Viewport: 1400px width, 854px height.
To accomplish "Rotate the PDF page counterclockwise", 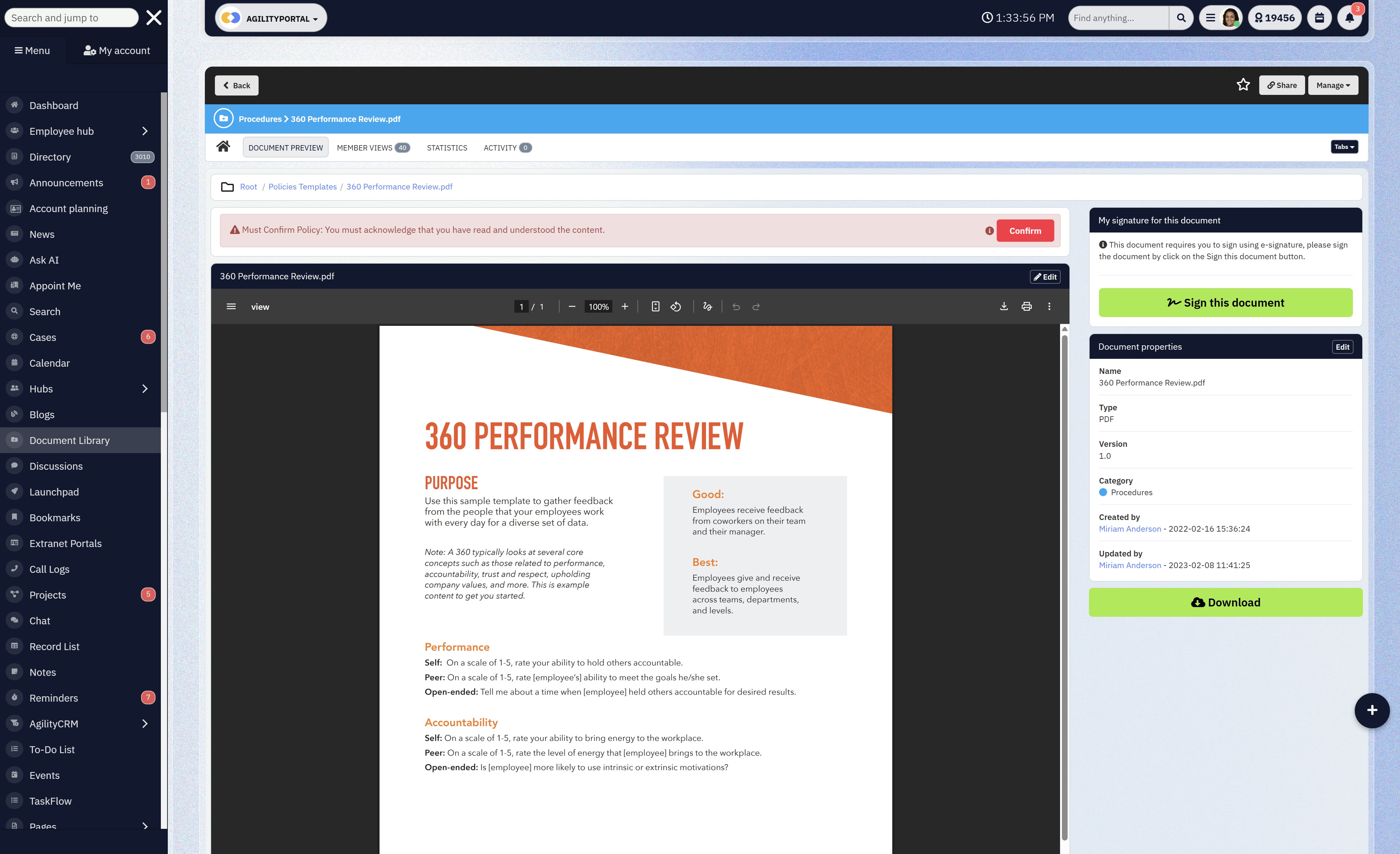I will (675, 307).
